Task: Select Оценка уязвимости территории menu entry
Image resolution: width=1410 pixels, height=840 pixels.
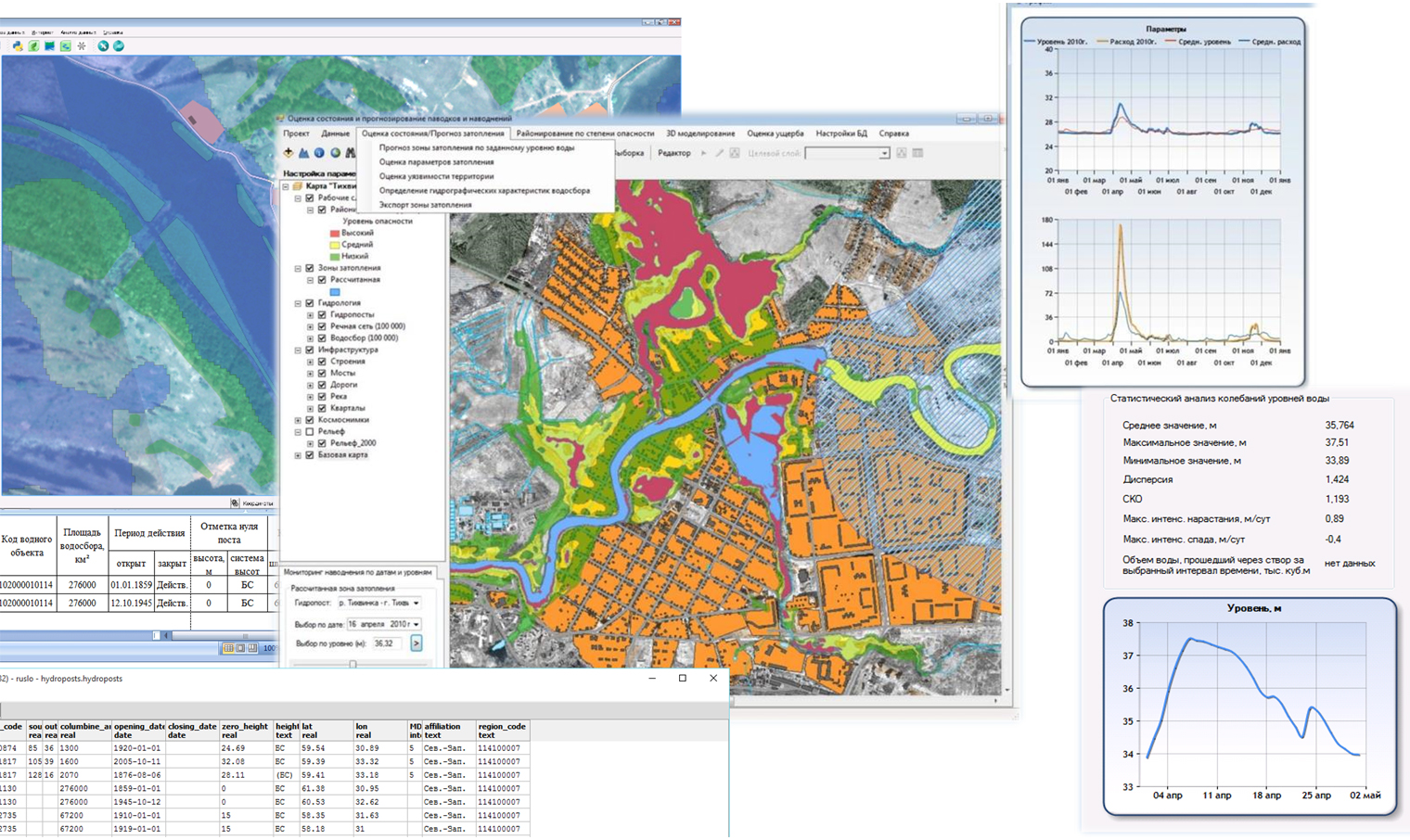Action: point(436,176)
